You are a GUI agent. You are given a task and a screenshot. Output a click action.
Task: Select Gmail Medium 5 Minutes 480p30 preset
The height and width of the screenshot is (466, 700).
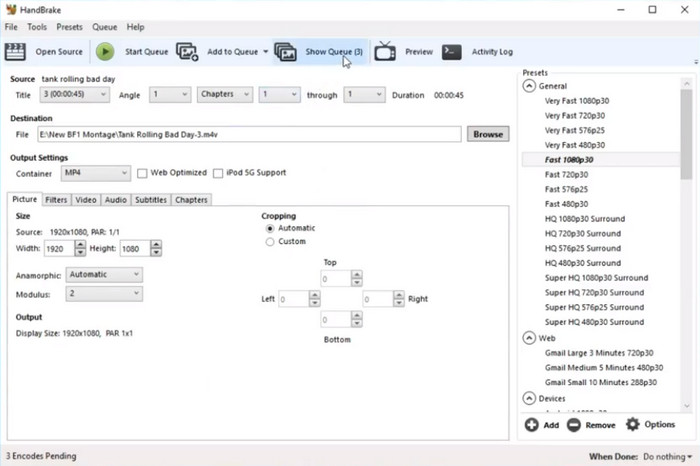pos(604,367)
